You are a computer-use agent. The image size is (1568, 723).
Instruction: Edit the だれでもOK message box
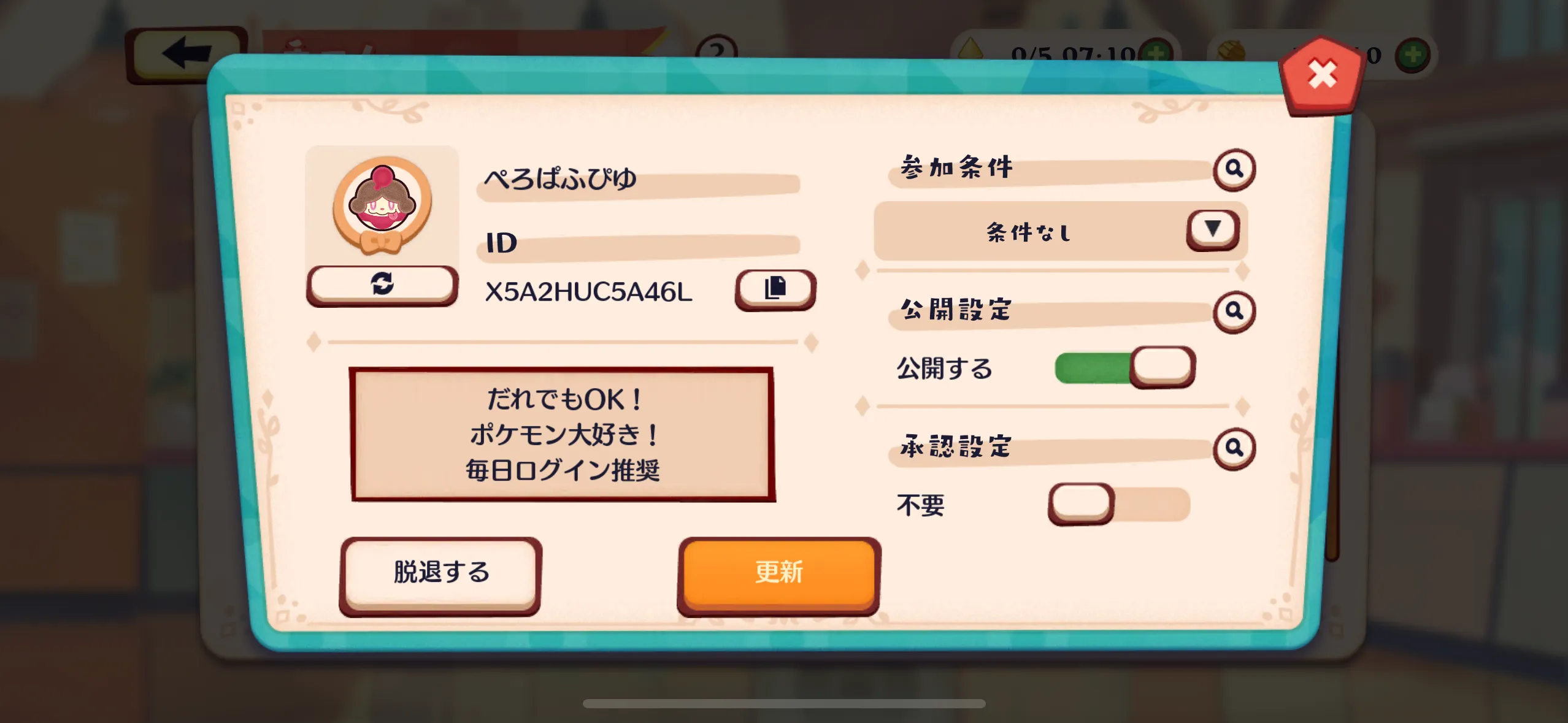click(x=563, y=434)
